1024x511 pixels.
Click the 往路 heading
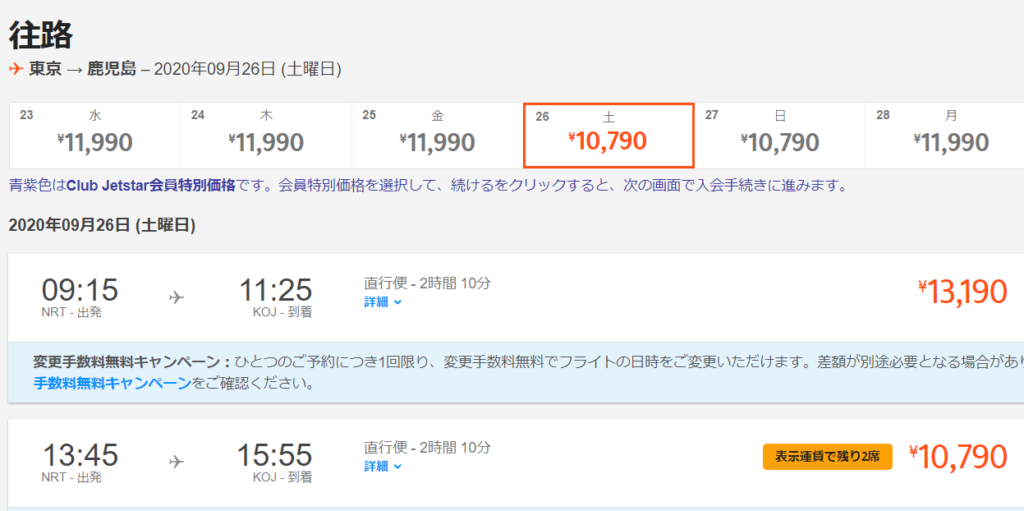point(41,35)
